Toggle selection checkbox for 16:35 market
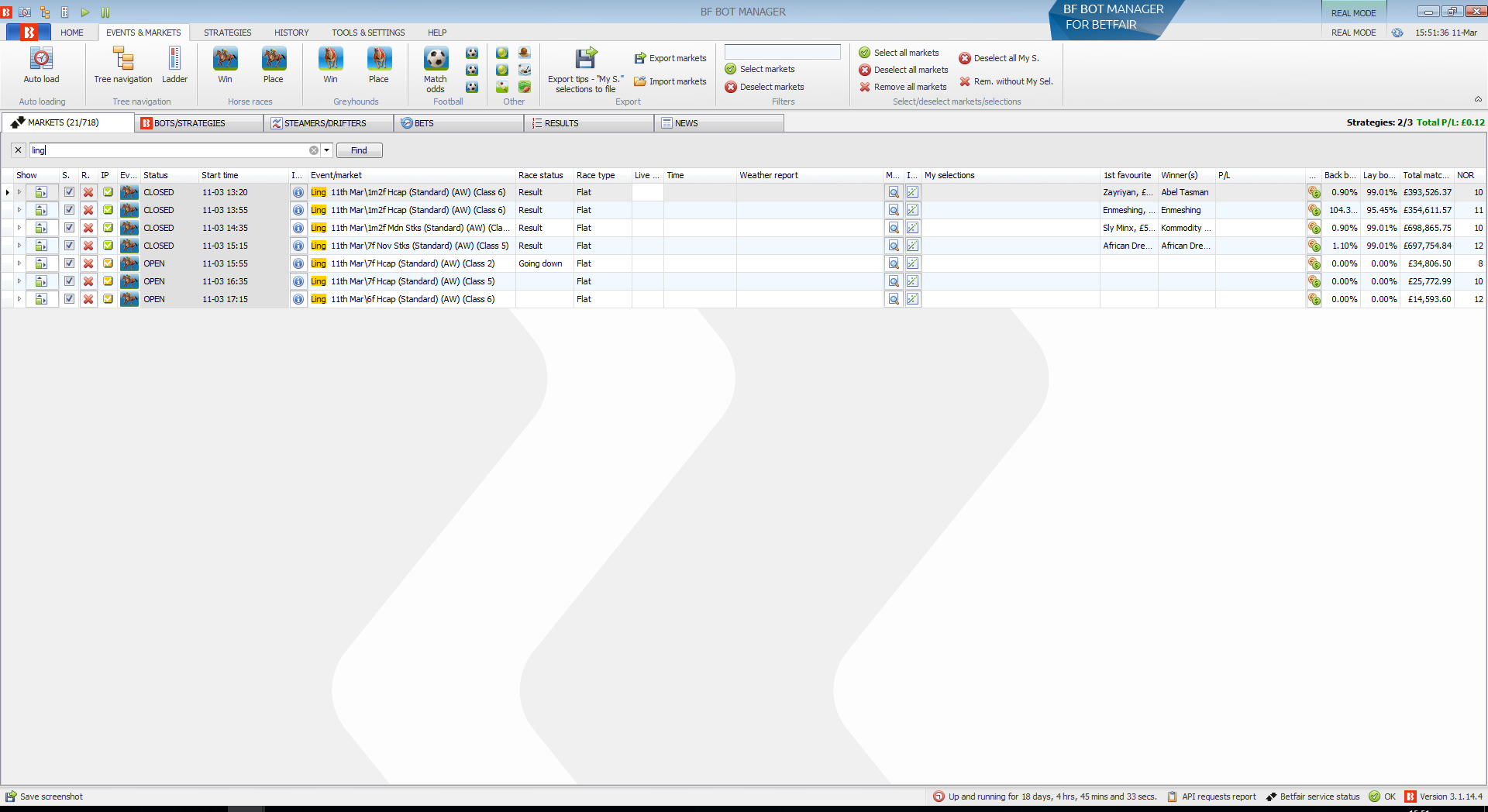Screen dimensions: 1488x812 pos(69,281)
